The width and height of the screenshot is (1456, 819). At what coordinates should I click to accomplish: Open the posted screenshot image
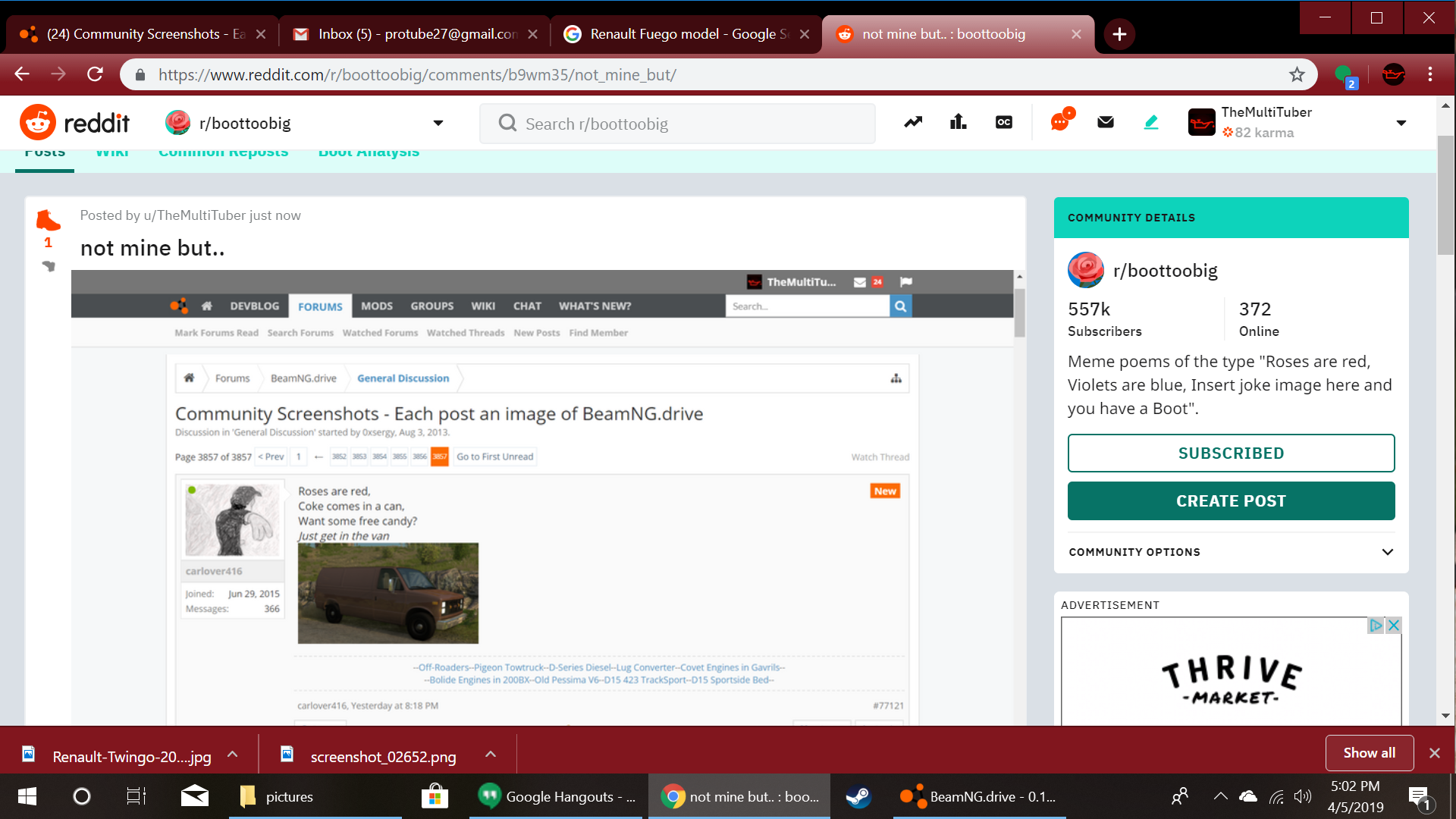pyautogui.click(x=542, y=497)
